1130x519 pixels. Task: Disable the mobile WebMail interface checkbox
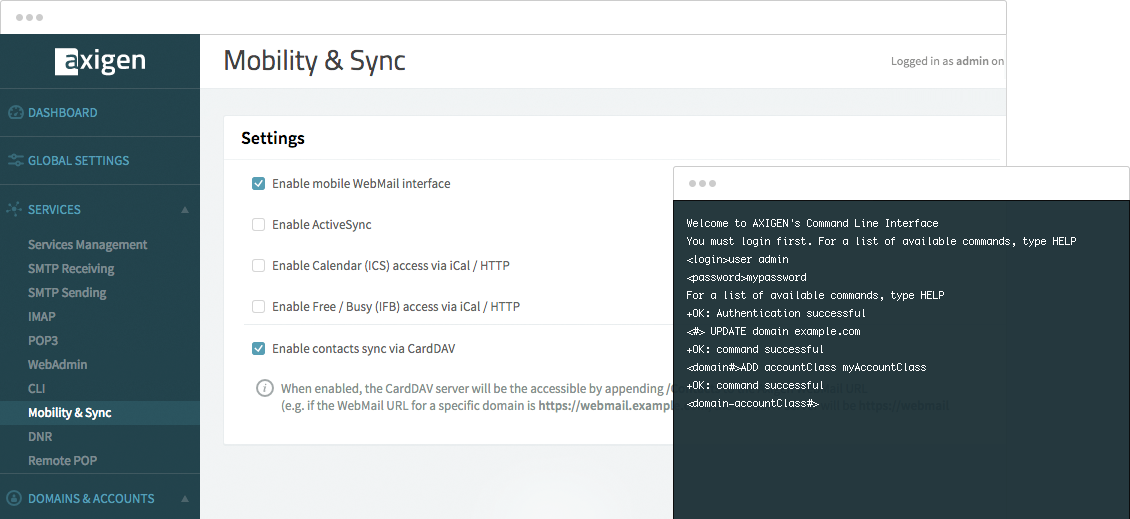258,184
